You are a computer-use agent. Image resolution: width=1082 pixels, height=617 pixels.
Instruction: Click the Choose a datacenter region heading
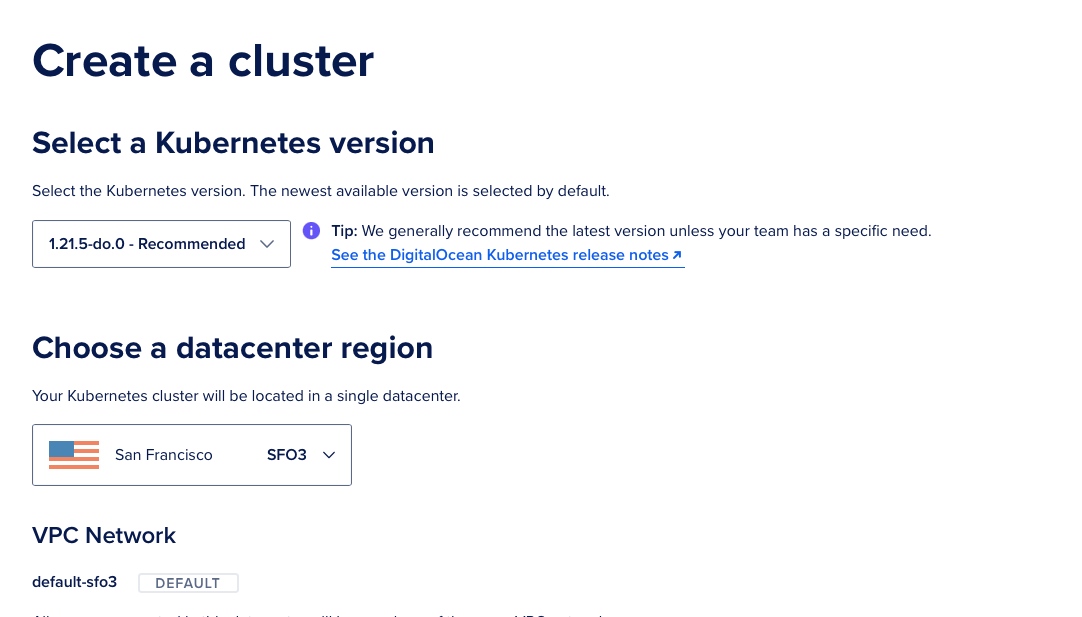click(233, 347)
